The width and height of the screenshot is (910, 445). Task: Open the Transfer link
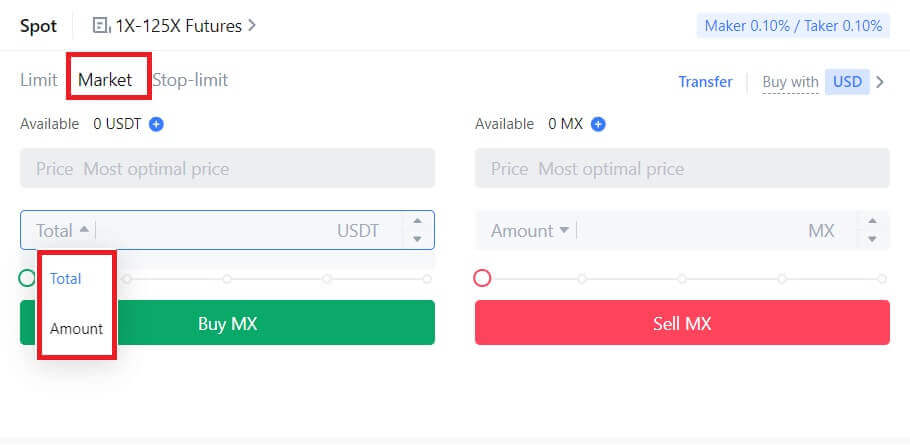(705, 82)
